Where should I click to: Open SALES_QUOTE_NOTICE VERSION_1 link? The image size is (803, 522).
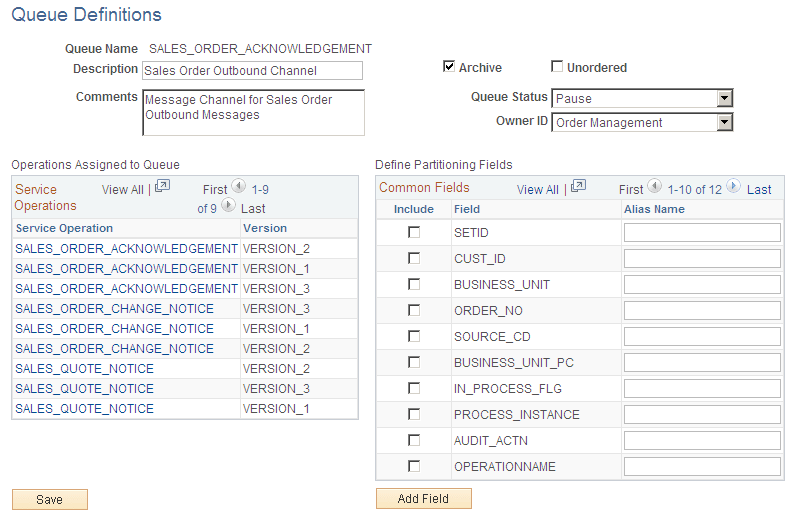[84, 409]
